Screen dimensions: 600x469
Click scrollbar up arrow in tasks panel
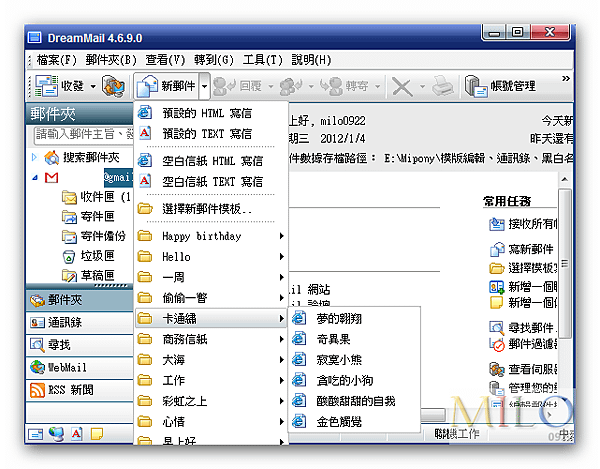click(565, 179)
